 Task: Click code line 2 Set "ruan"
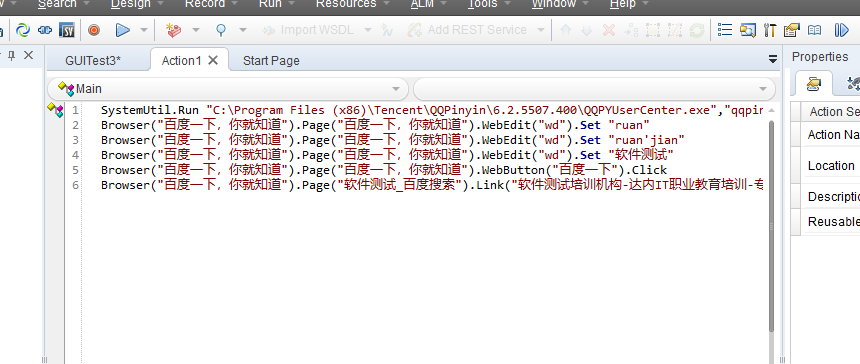point(375,125)
